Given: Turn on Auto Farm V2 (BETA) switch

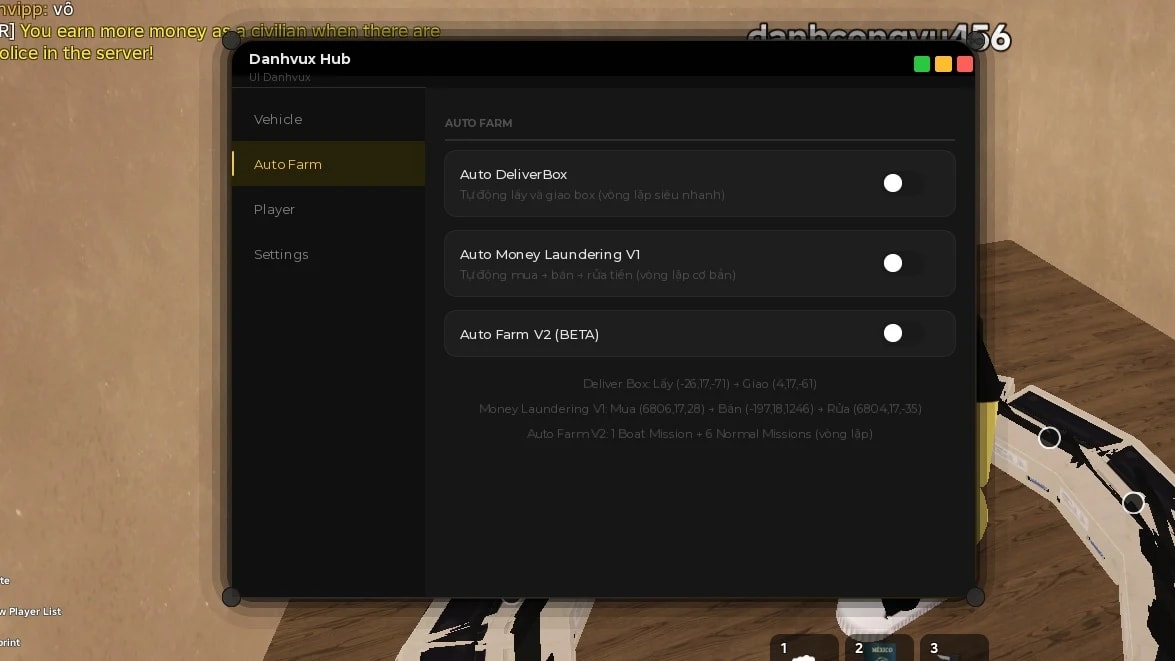Looking at the screenshot, I should [x=903, y=333].
